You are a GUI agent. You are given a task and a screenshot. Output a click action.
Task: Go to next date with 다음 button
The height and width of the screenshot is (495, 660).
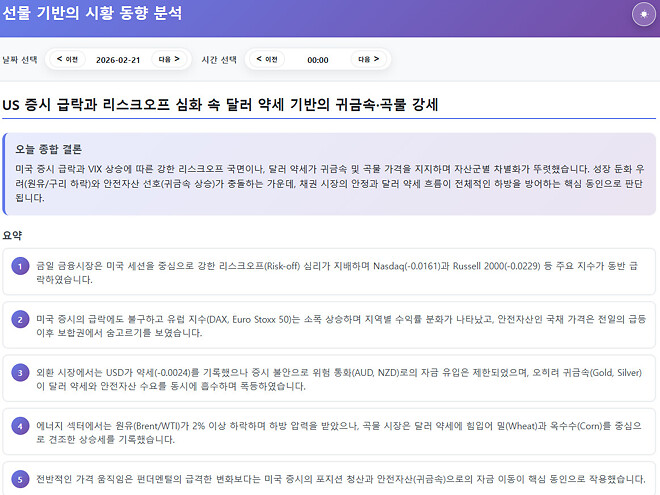tap(169, 59)
